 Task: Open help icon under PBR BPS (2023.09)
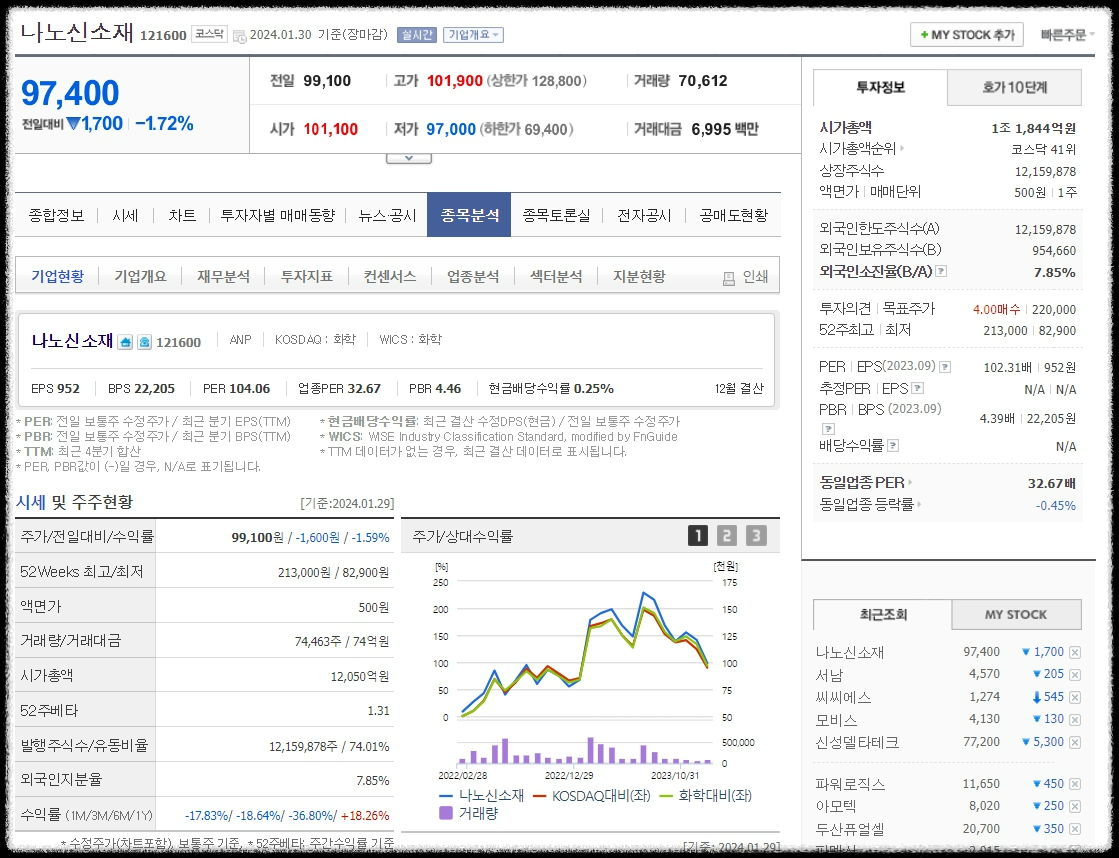(829, 428)
